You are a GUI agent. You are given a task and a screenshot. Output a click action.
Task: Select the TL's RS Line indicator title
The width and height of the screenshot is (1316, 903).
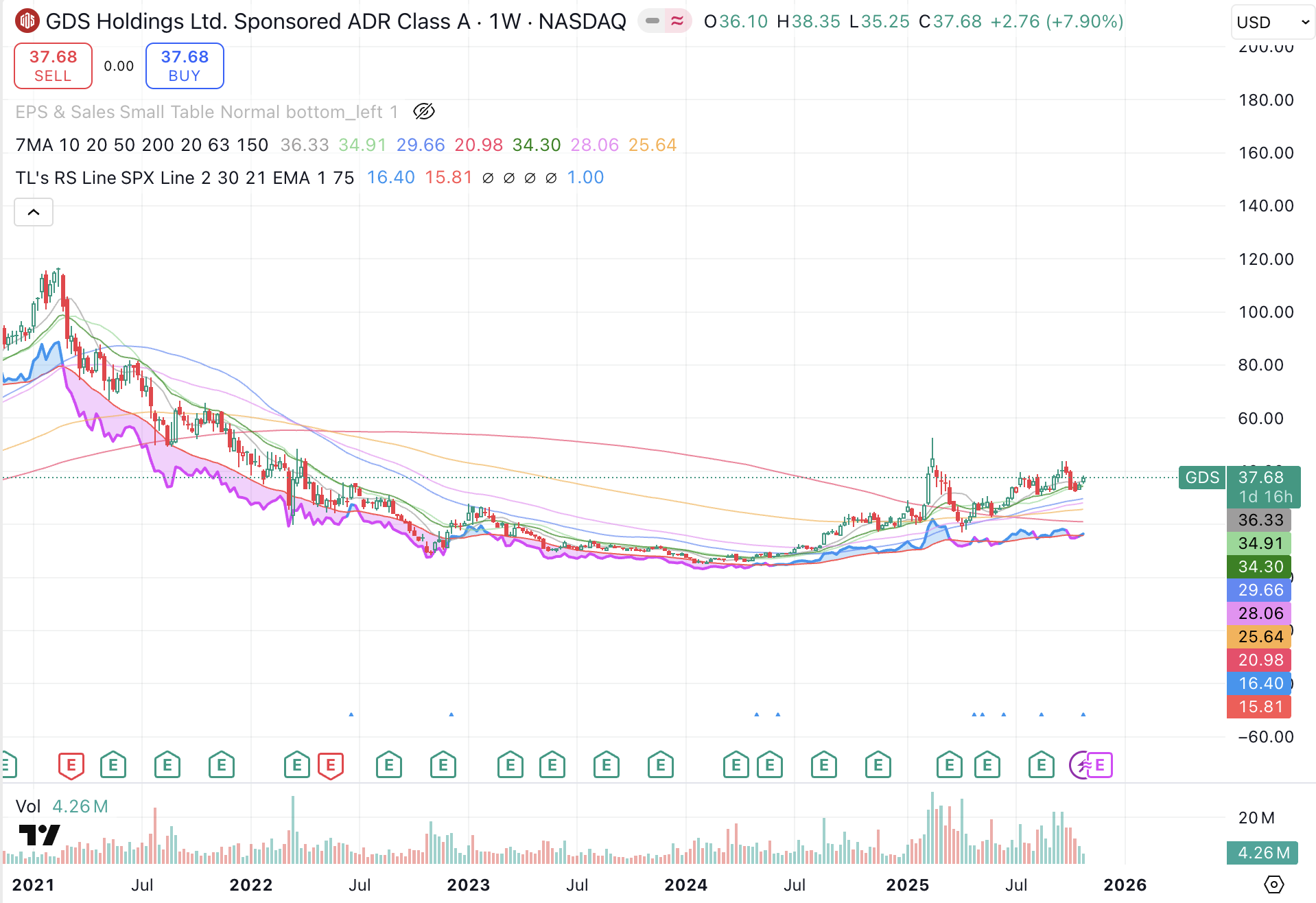(x=185, y=178)
